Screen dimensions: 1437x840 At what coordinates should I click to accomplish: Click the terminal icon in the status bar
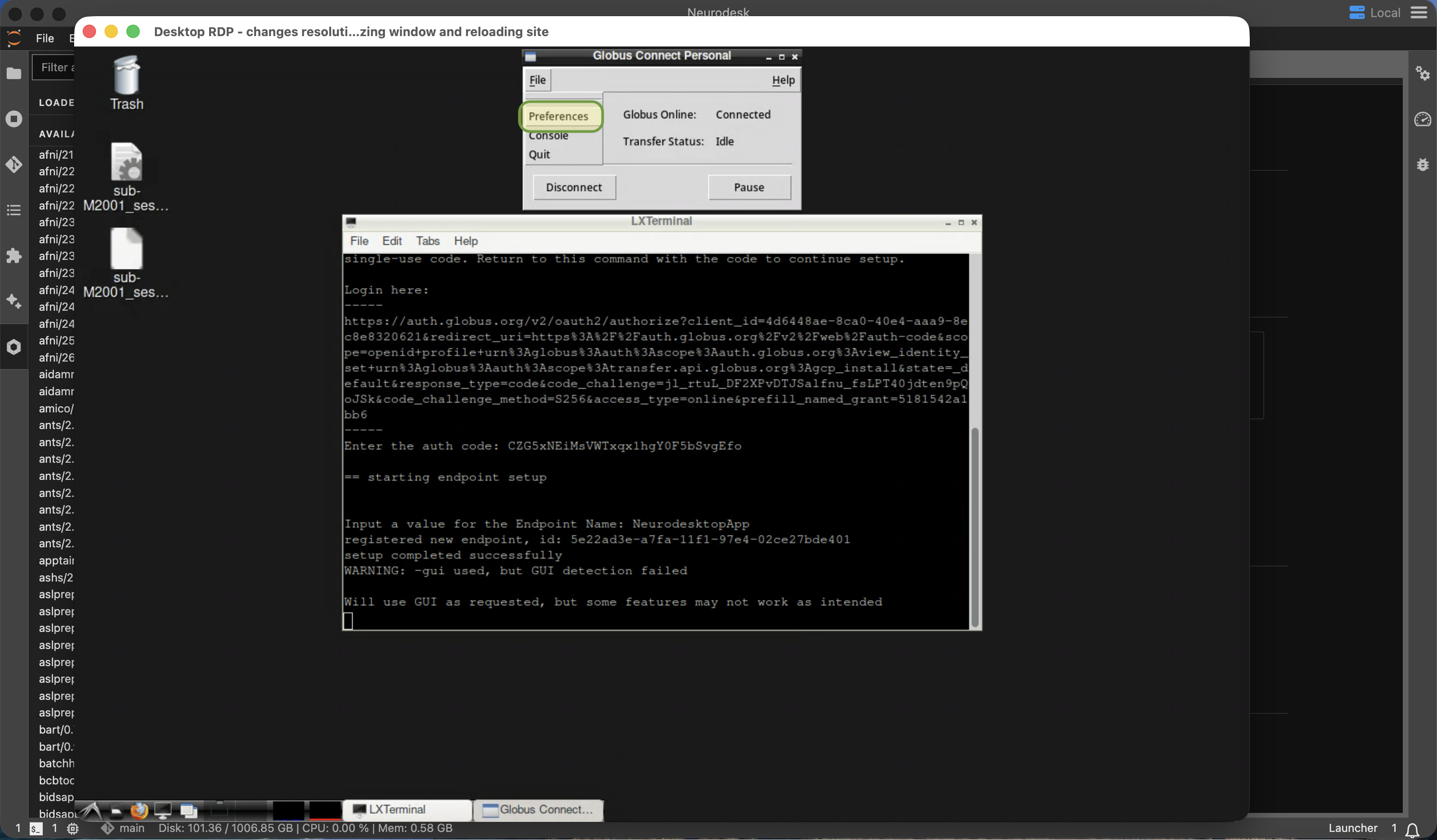[36, 829]
